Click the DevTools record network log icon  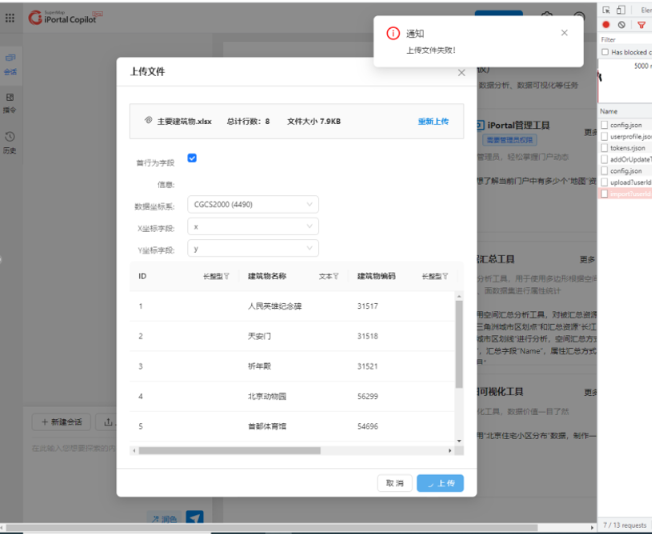point(606,24)
